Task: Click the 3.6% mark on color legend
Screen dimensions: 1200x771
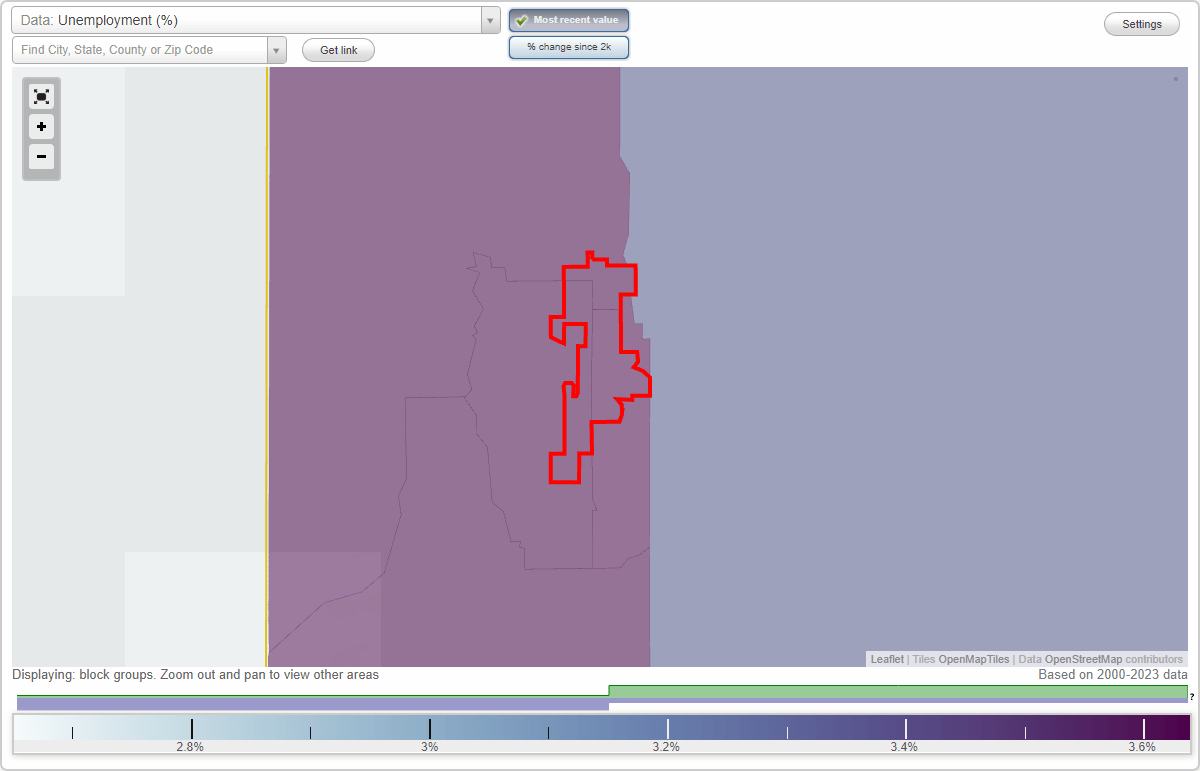Action: click(x=1142, y=747)
